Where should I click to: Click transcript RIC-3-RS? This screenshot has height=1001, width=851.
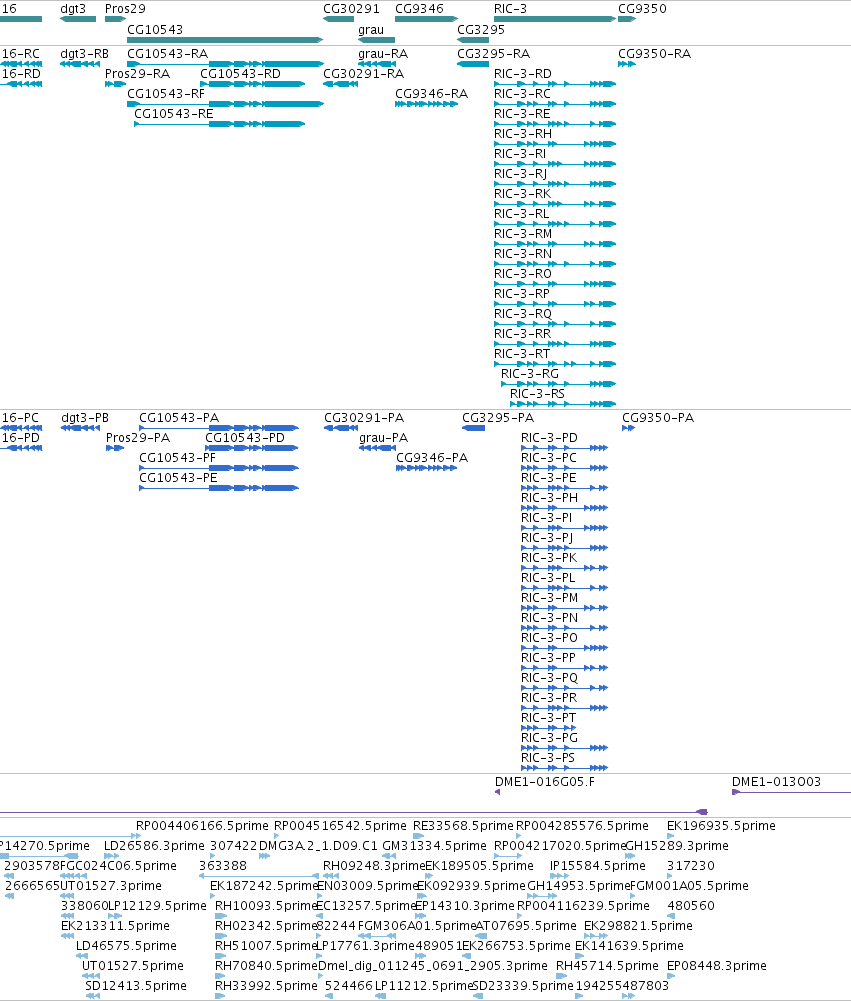click(538, 394)
